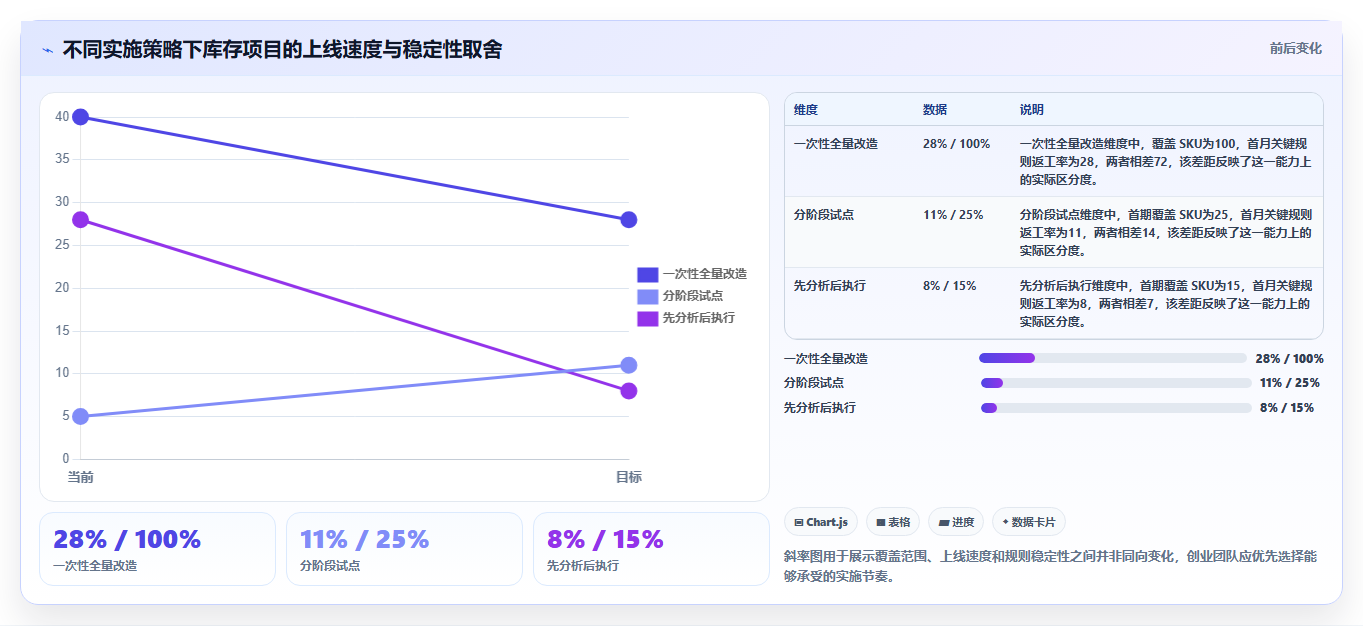Click the 40 y-axis tick label
This screenshot has height=626, width=1363.
tap(62, 117)
